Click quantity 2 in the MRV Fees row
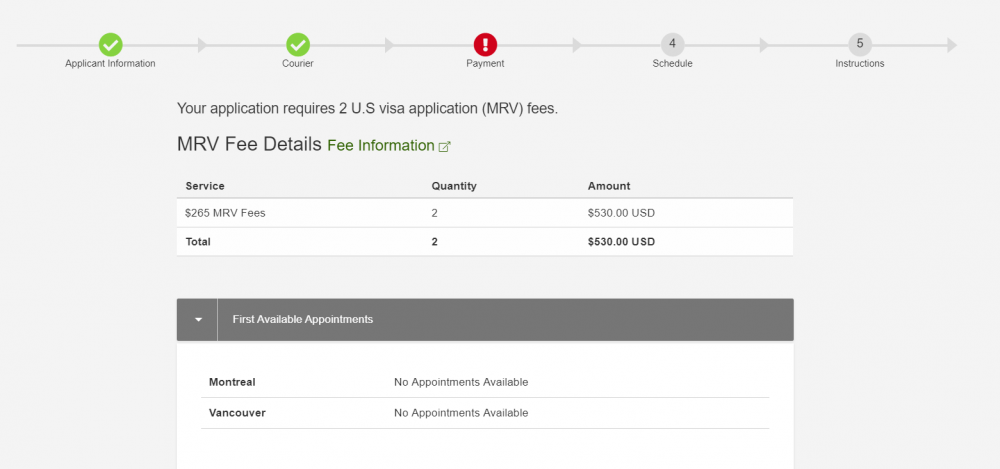The image size is (1000, 469). click(x=434, y=213)
